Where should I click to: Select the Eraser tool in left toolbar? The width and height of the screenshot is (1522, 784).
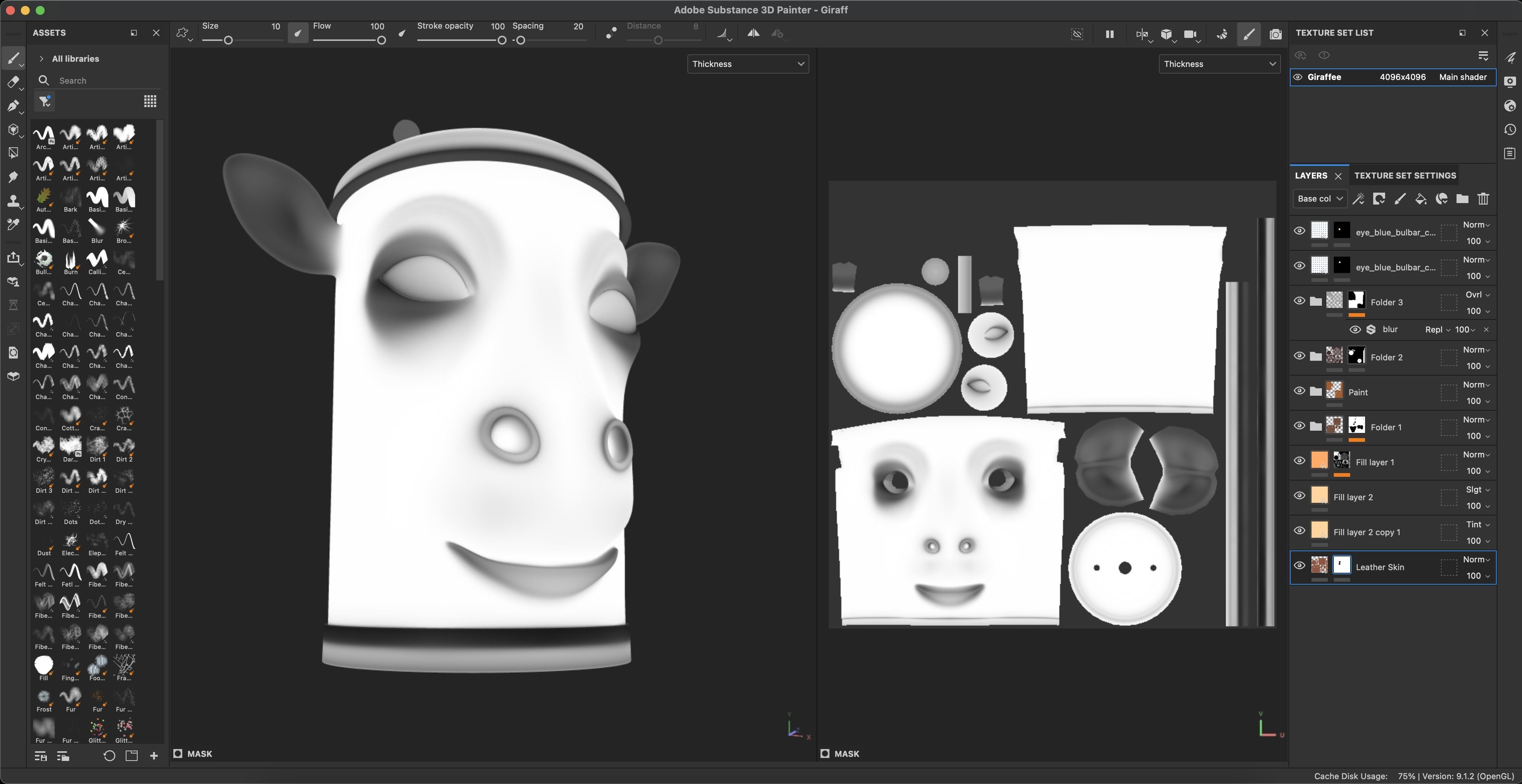click(x=12, y=82)
